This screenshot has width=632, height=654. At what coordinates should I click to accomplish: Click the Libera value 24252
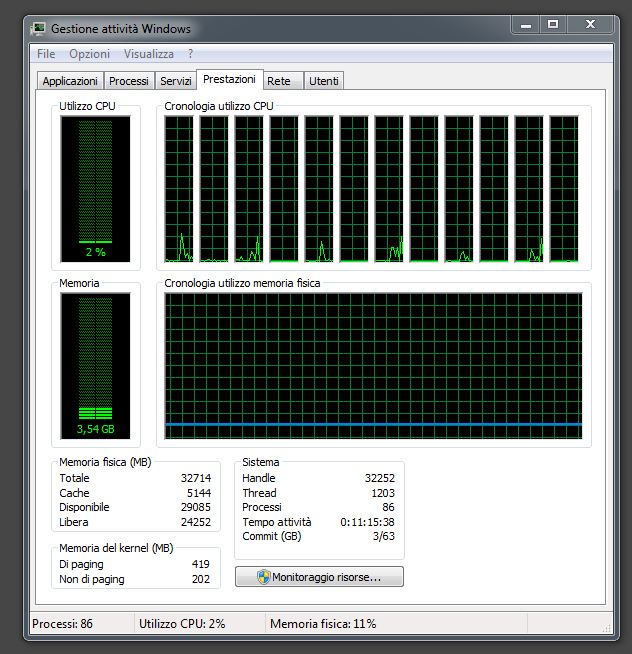coord(196,522)
